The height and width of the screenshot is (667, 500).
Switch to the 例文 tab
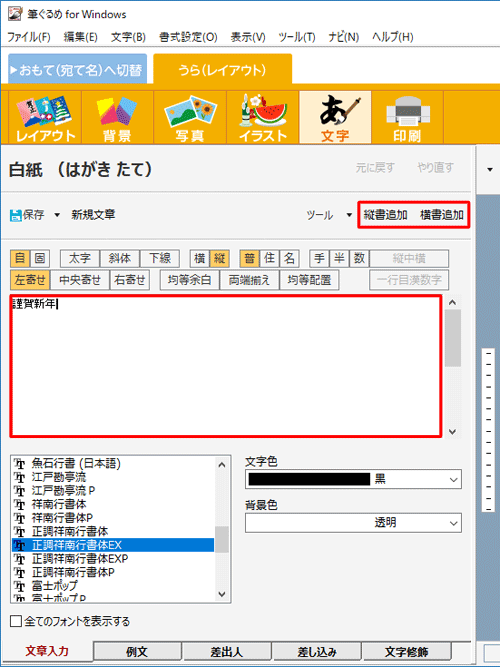(x=137, y=652)
